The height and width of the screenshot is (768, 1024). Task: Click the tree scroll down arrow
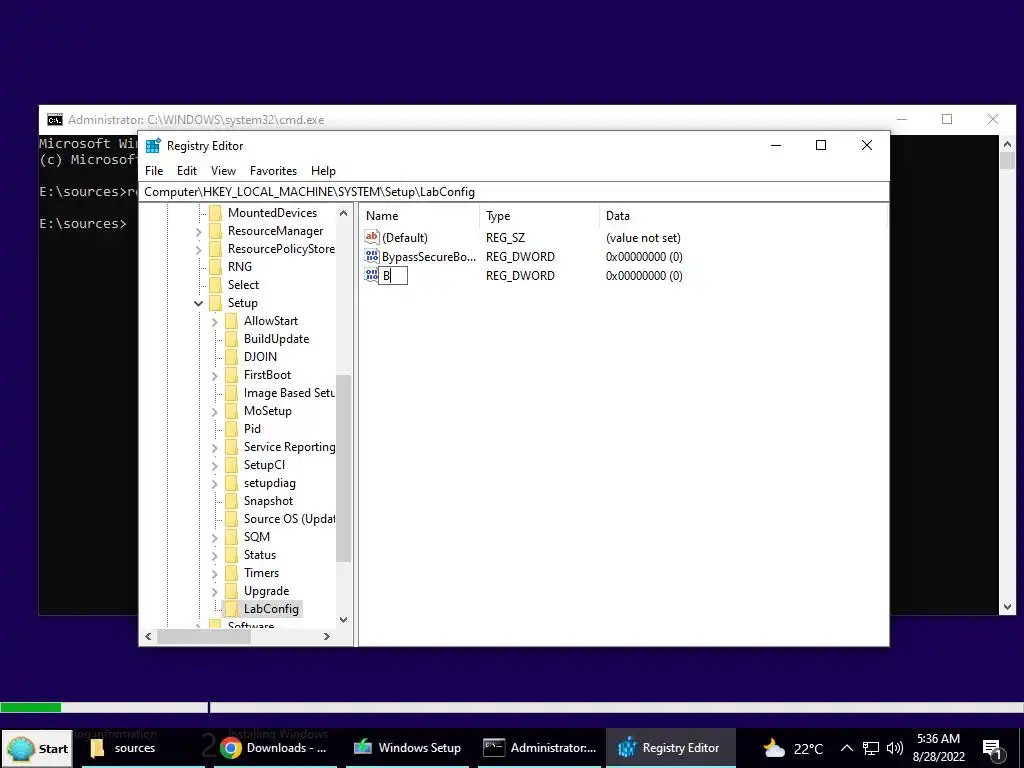click(x=344, y=620)
